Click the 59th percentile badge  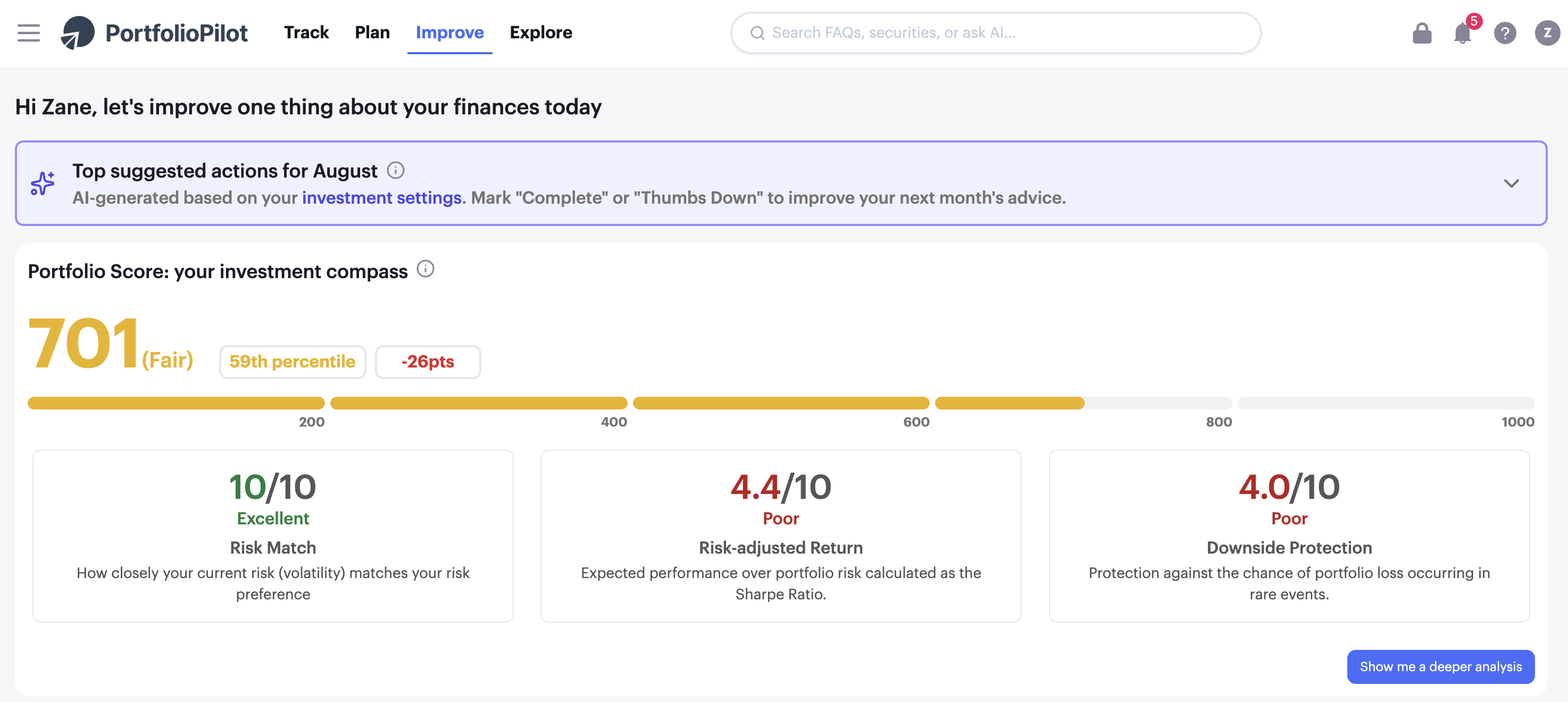tap(293, 362)
